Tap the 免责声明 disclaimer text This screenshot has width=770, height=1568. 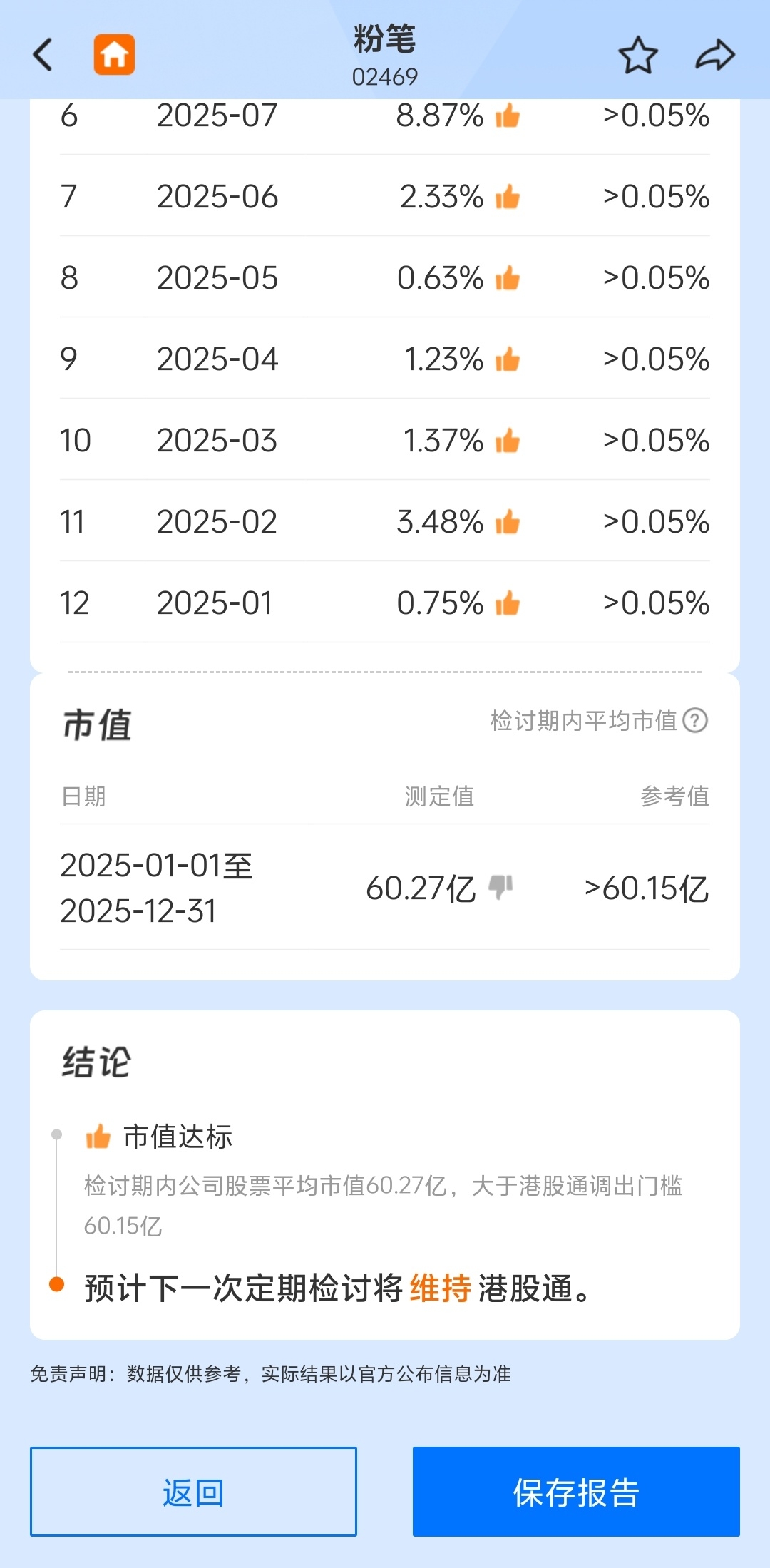click(x=271, y=1374)
